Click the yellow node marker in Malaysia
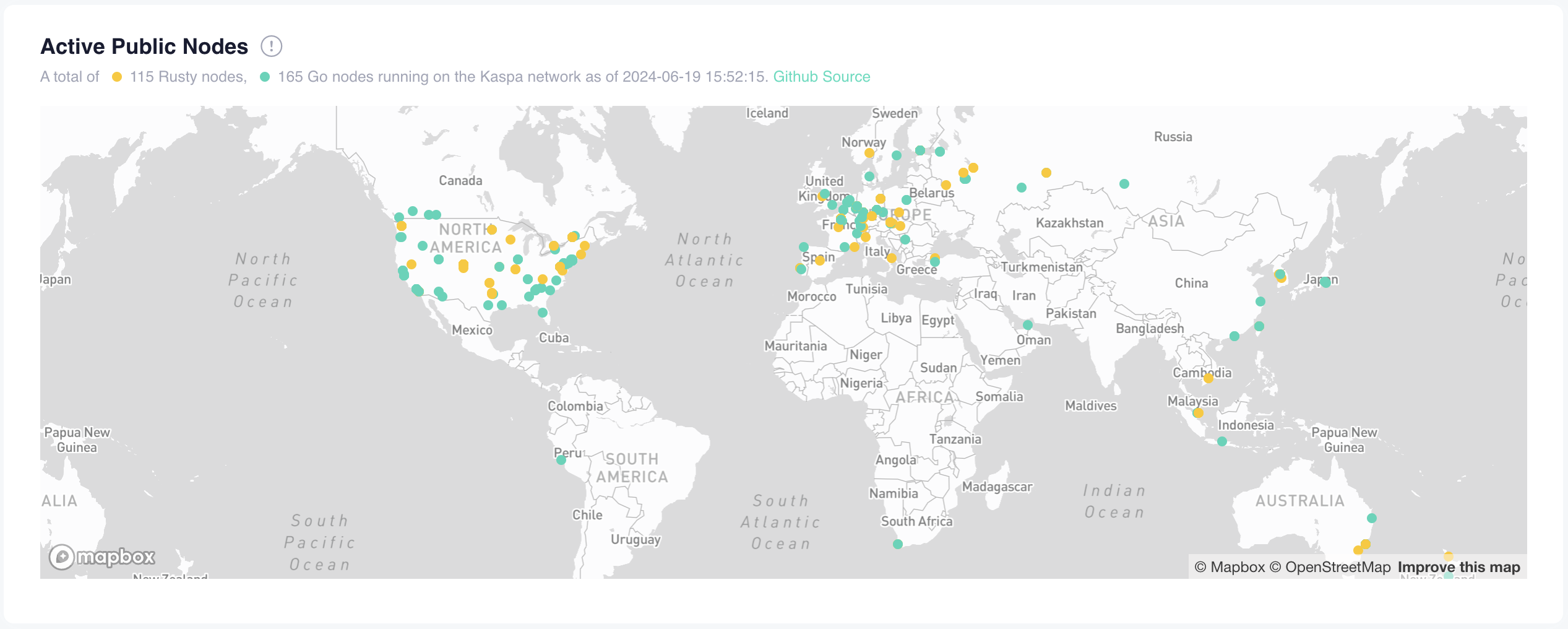Screen dimensions: 1568x629 (1199, 413)
